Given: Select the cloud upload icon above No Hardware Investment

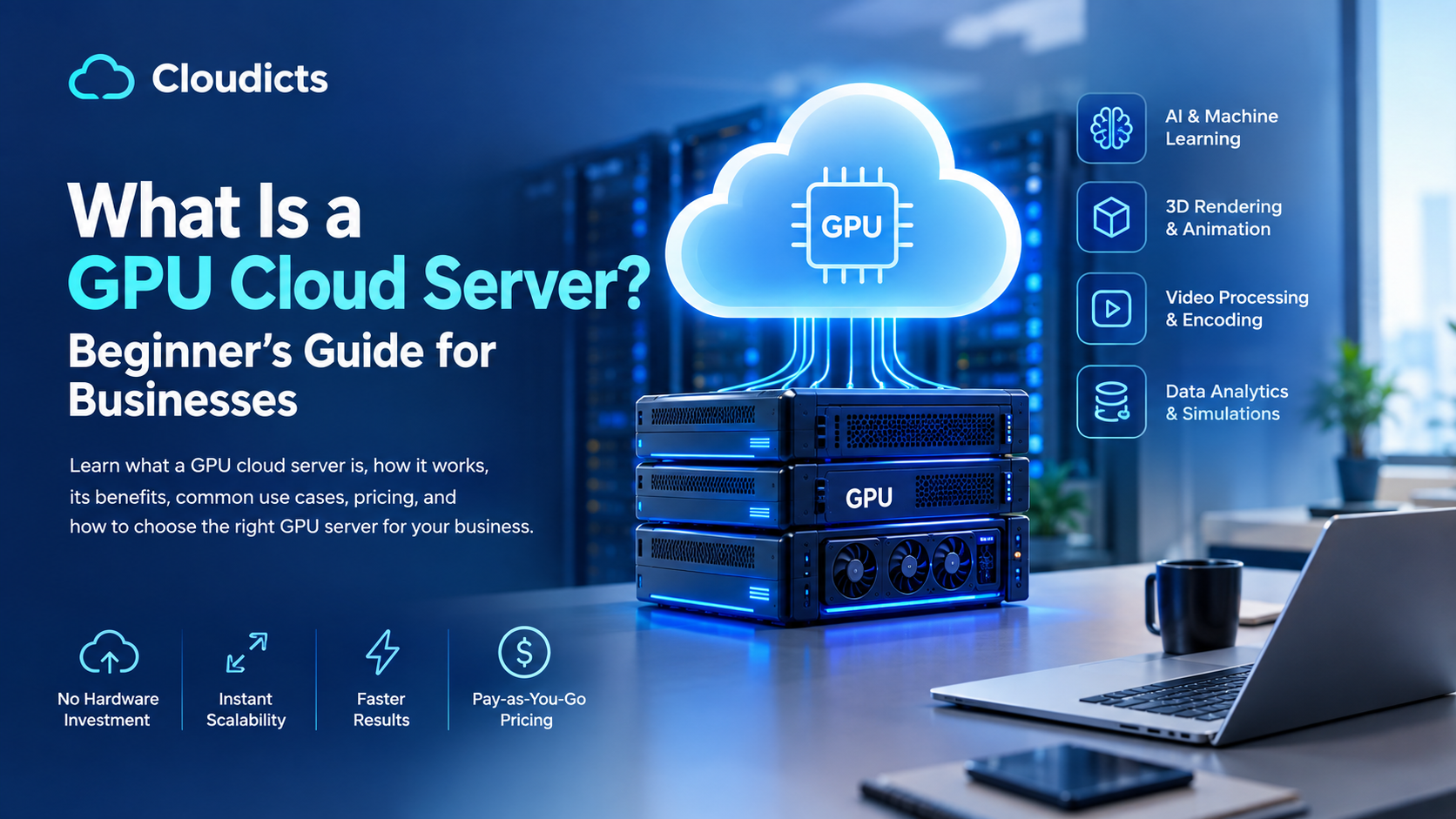Looking at the screenshot, I should [109, 654].
